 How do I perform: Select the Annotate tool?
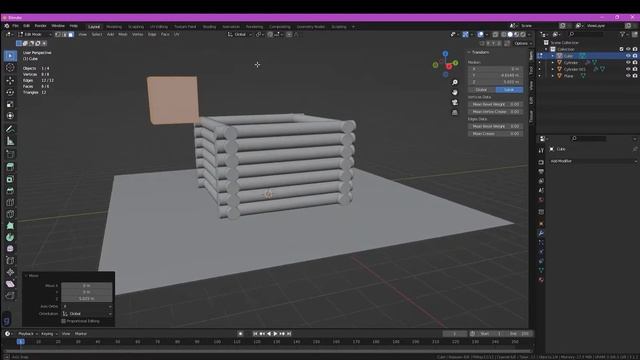10,129
